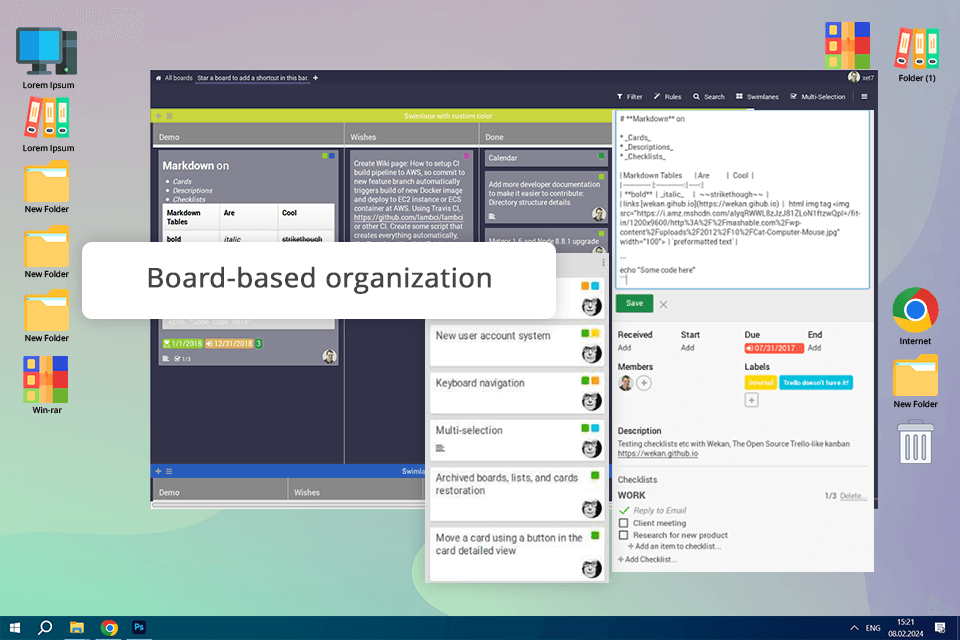
Task: Click inside the Markdown title edit textarea
Action: click(742, 200)
